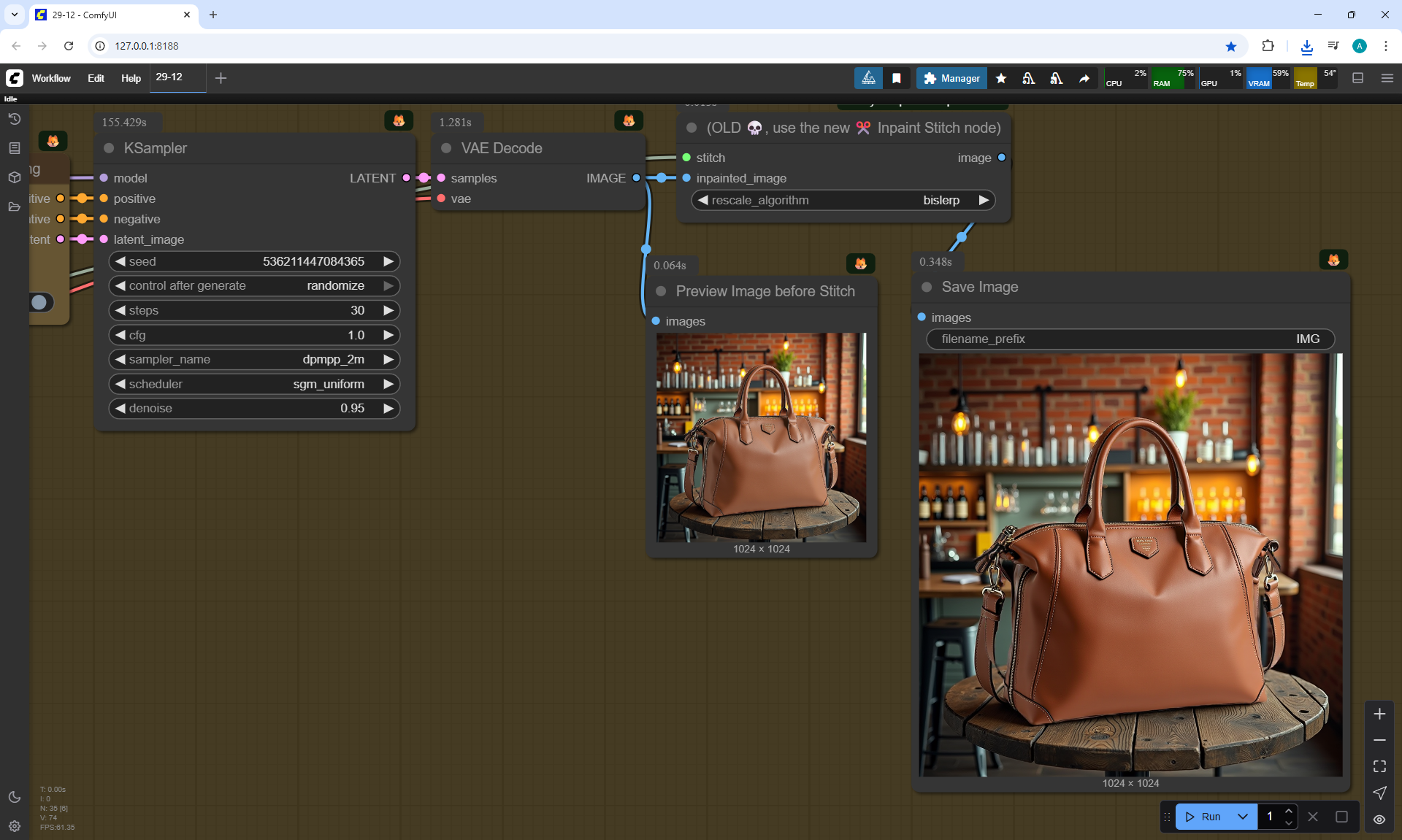Open the Run button dropdown arrow

1242,817
